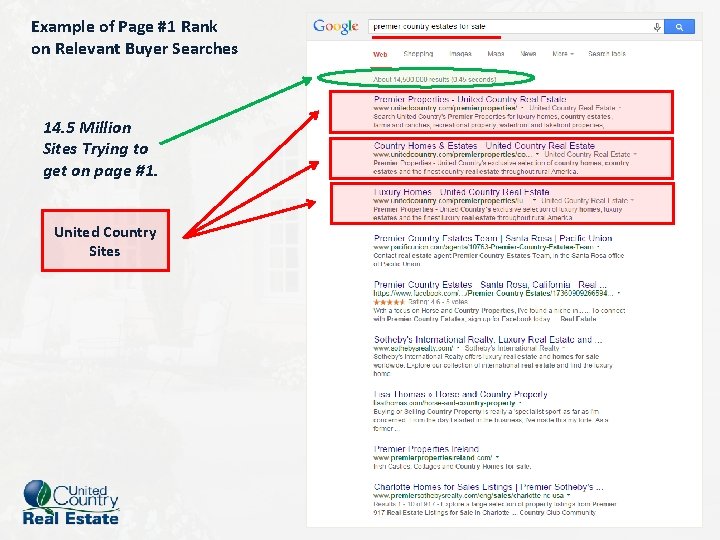Select the Web tab
Screen dimensions: 720x540
pyautogui.click(x=380, y=54)
